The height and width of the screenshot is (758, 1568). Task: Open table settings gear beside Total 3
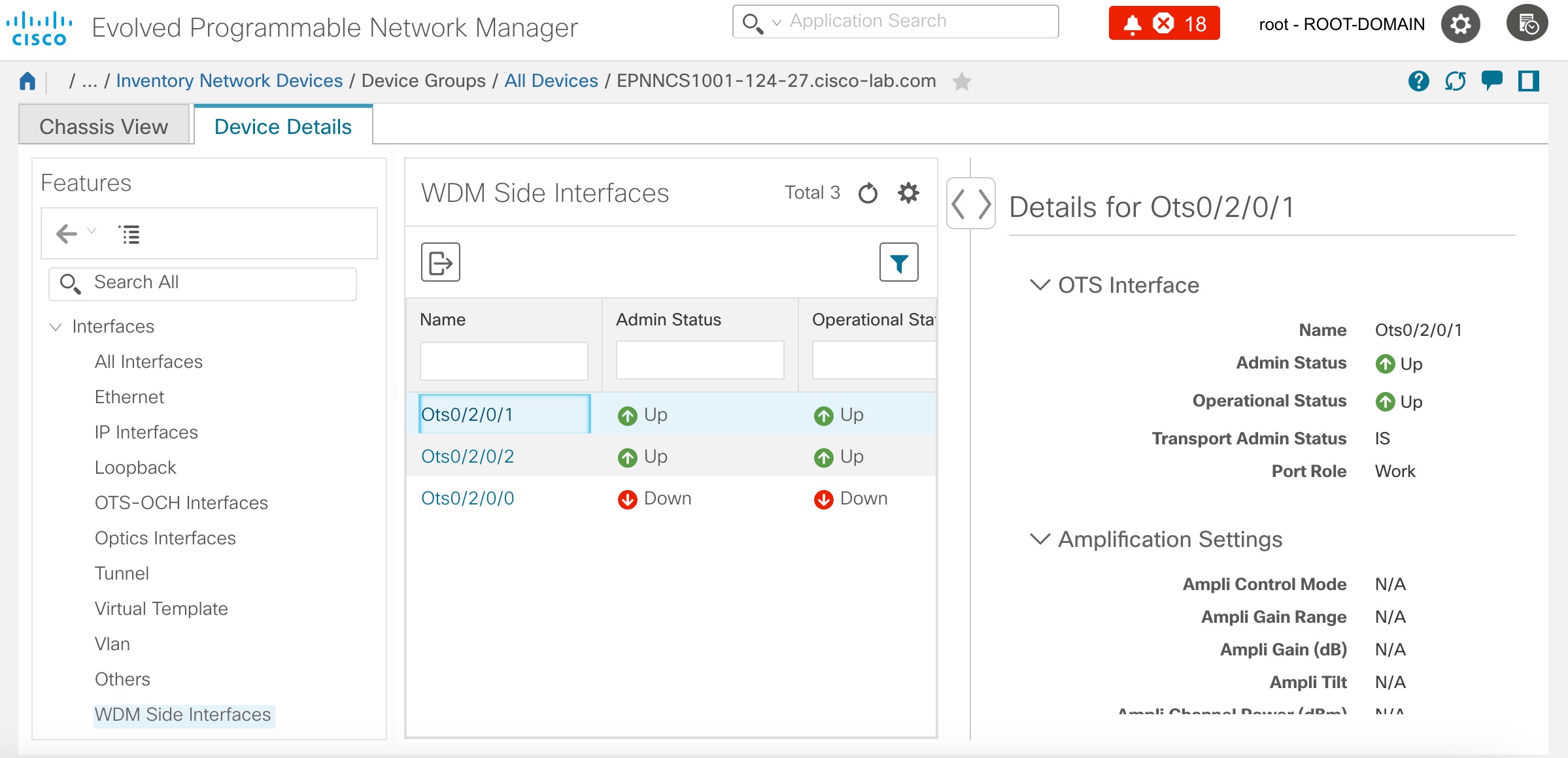[x=908, y=193]
